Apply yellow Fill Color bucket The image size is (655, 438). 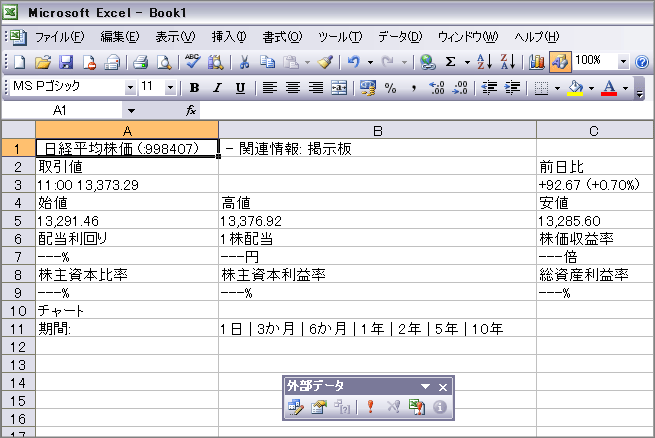tap(575, 88)
